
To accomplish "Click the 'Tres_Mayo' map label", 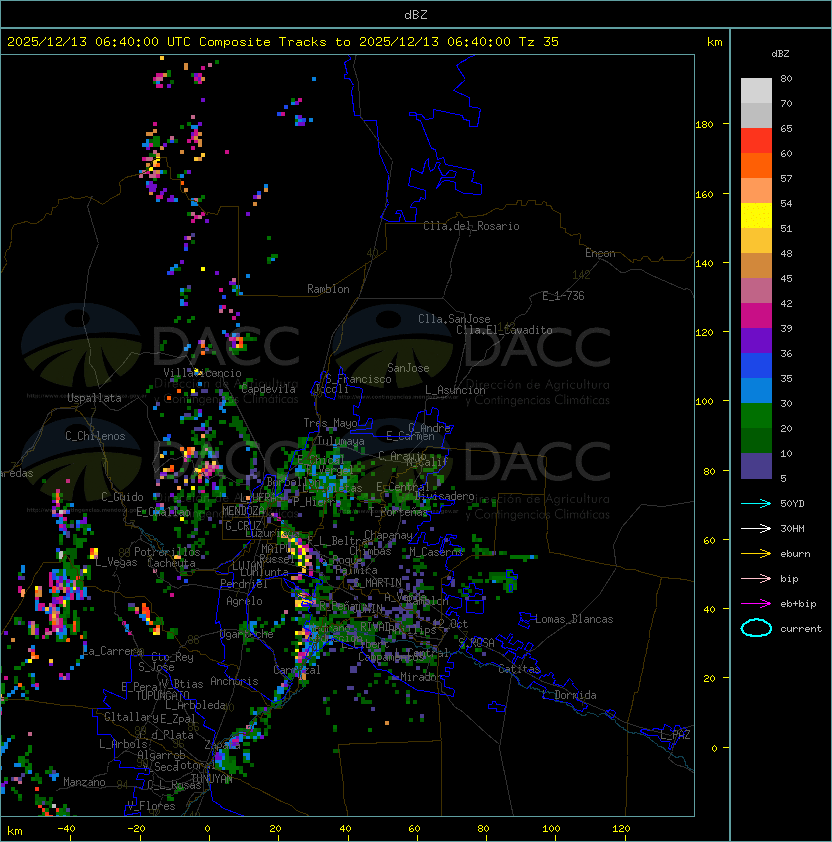I will 330,423.
